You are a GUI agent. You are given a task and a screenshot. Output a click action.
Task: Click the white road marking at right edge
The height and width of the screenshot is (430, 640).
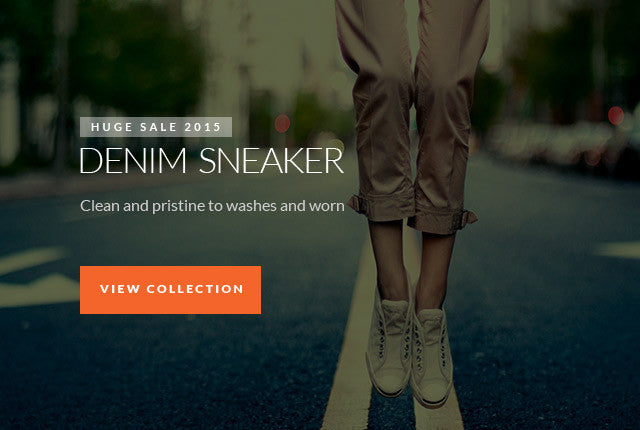click(618, 250)
